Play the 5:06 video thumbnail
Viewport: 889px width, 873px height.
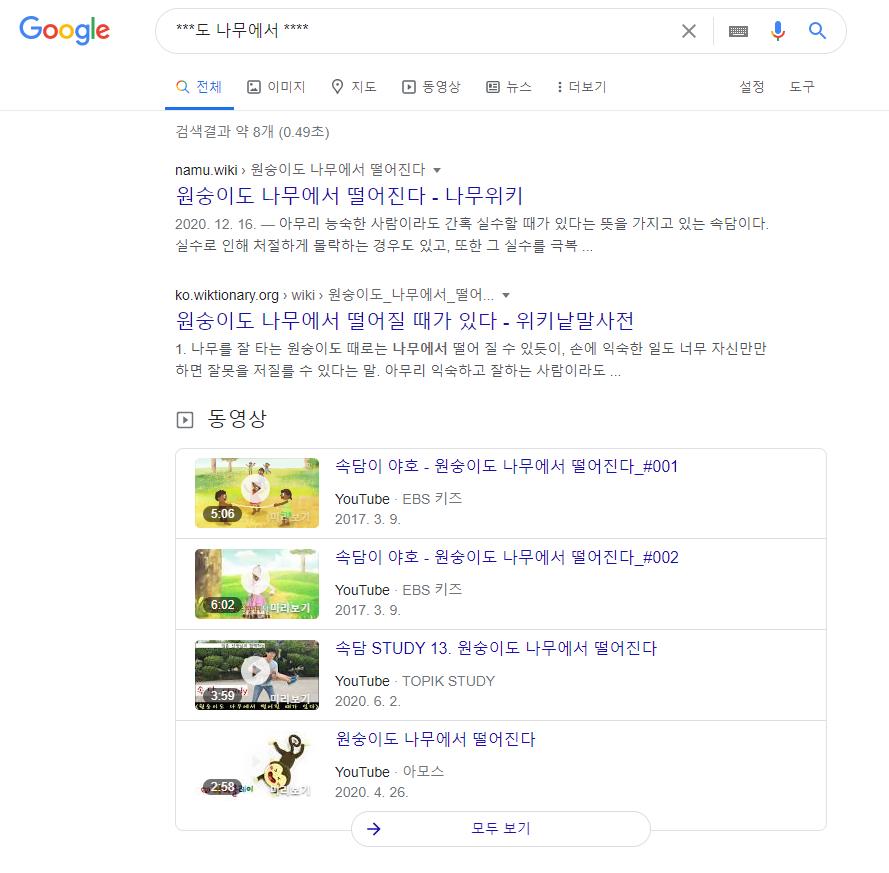click(257, 493)
